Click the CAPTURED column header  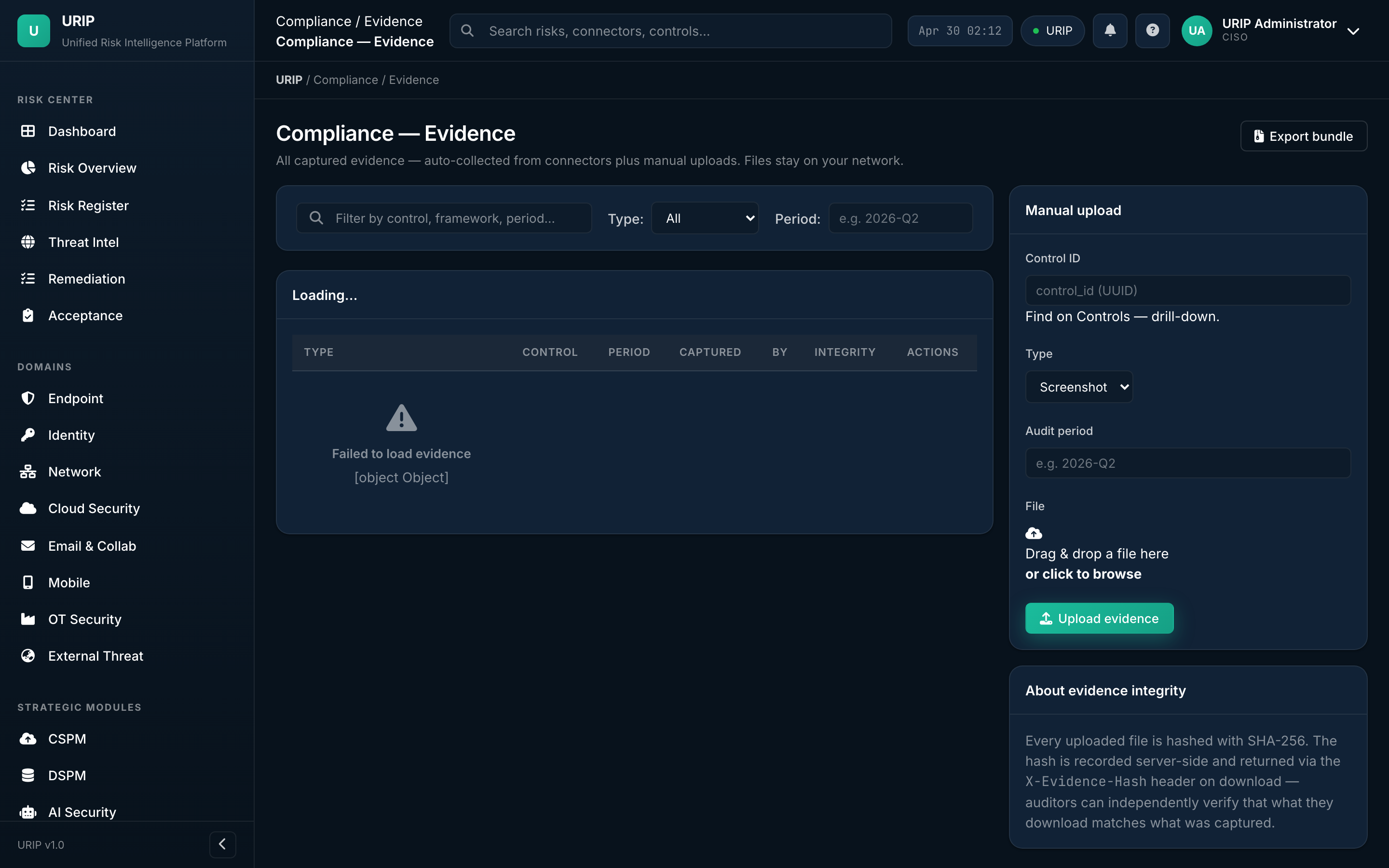[710, 352]
